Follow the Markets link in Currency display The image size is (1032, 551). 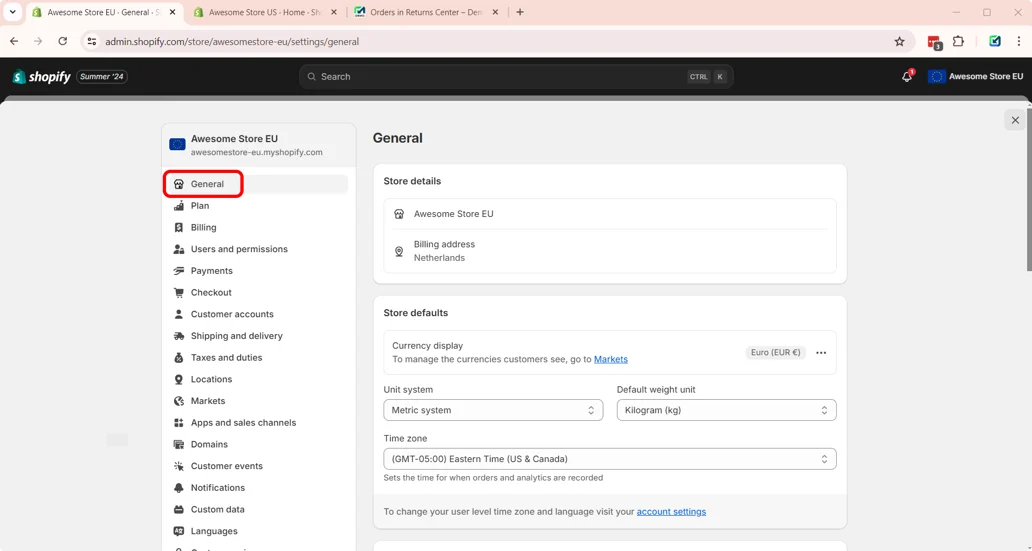(611, 359)
